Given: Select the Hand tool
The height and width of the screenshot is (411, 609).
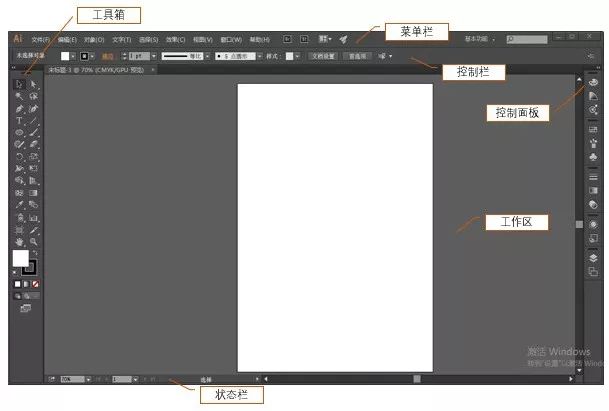Looking at the screenshot, I should pos(19,242).
